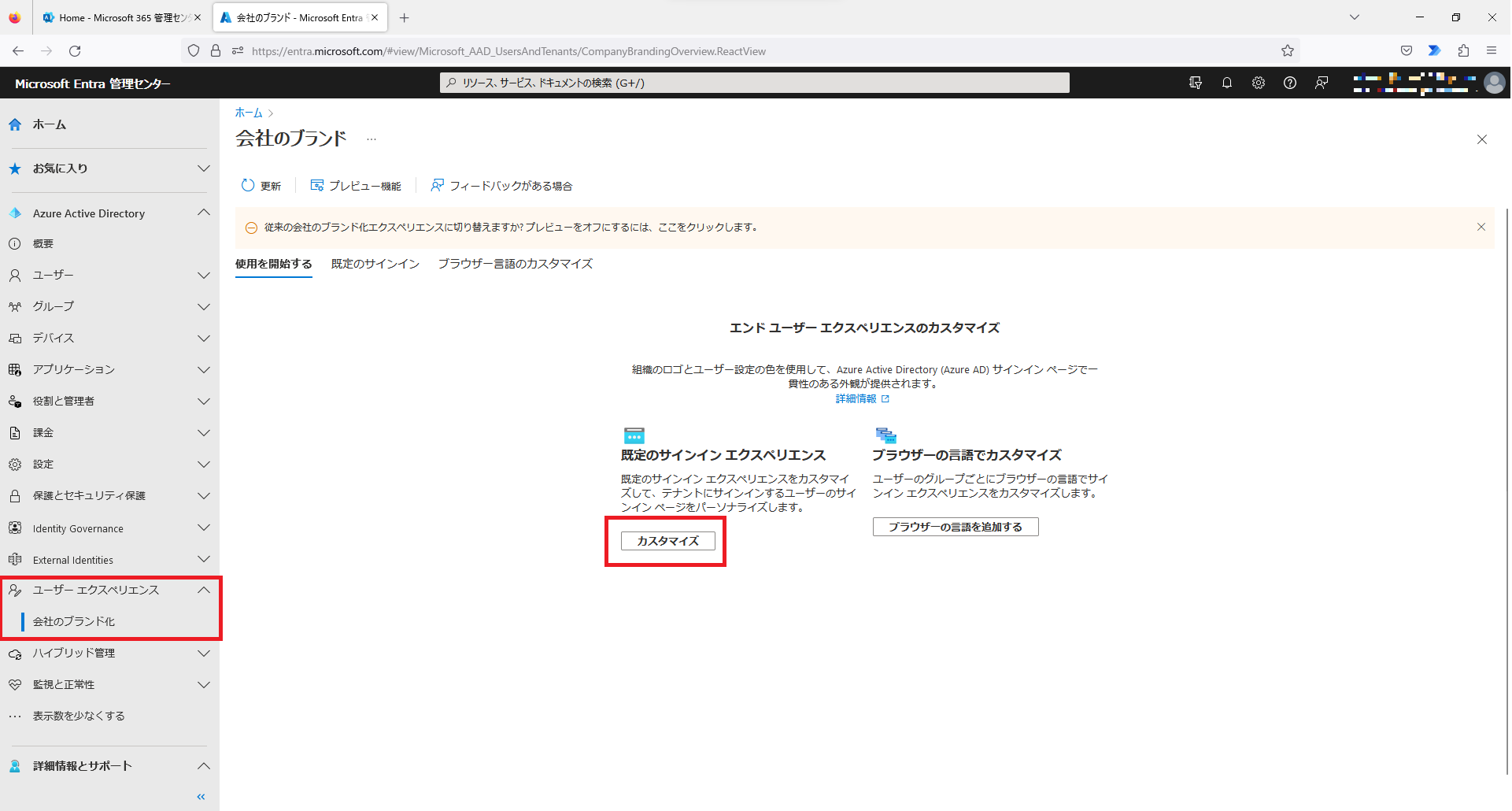Viewport: 1512px width, 811px height.
Task: Open the notifications bell
Action: pyautogui.click(x=1227, y=83)
